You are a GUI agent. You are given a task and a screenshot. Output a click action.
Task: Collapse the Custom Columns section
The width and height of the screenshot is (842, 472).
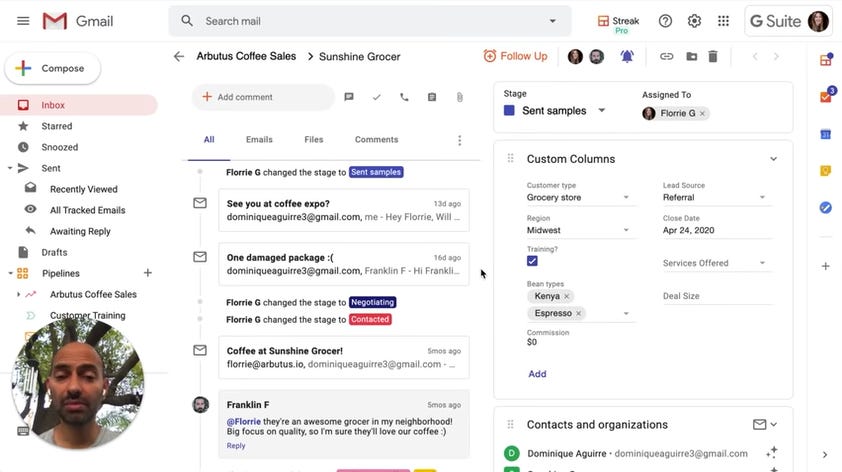tap(773, 159)
